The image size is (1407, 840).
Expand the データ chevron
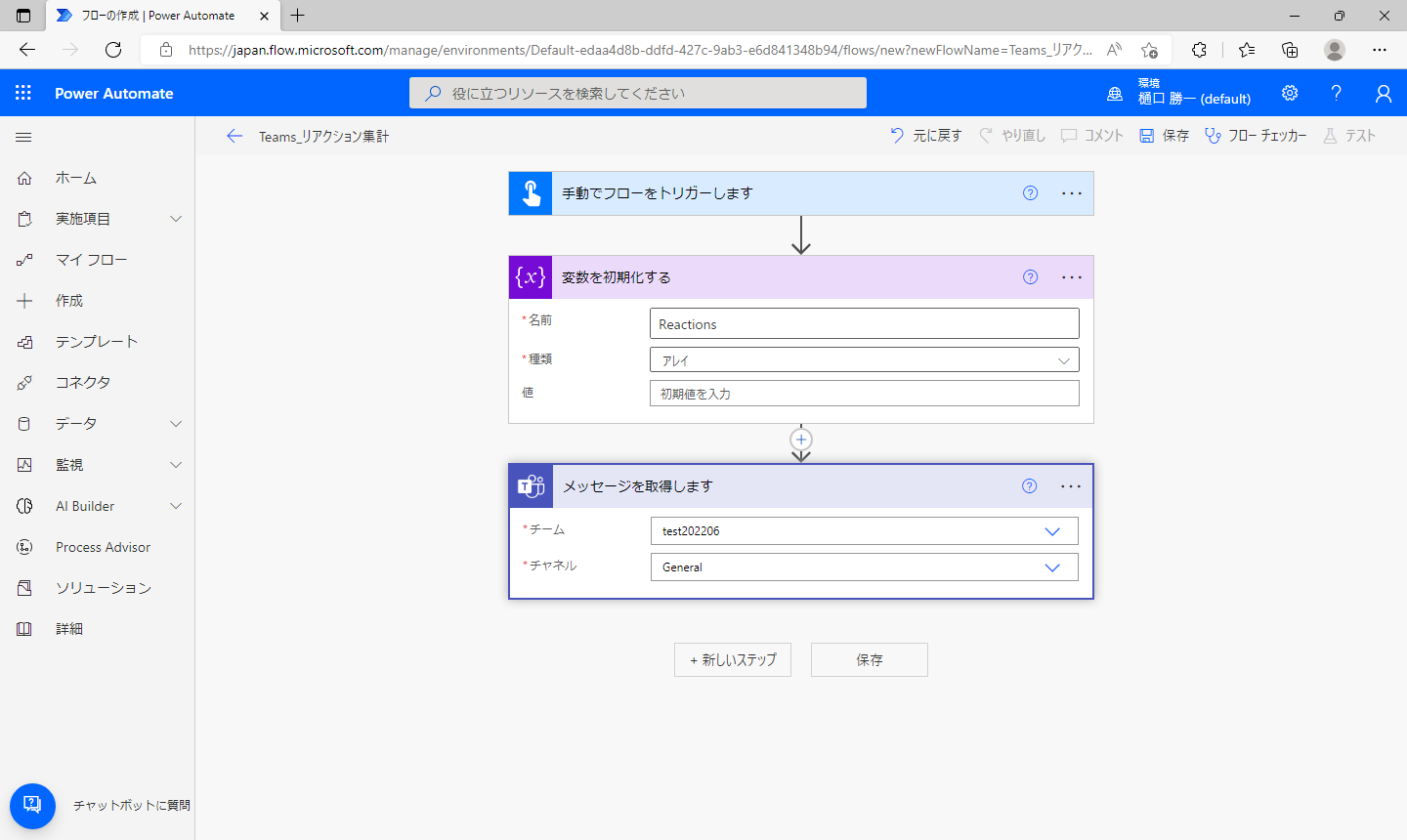click(x=176, y=424)
